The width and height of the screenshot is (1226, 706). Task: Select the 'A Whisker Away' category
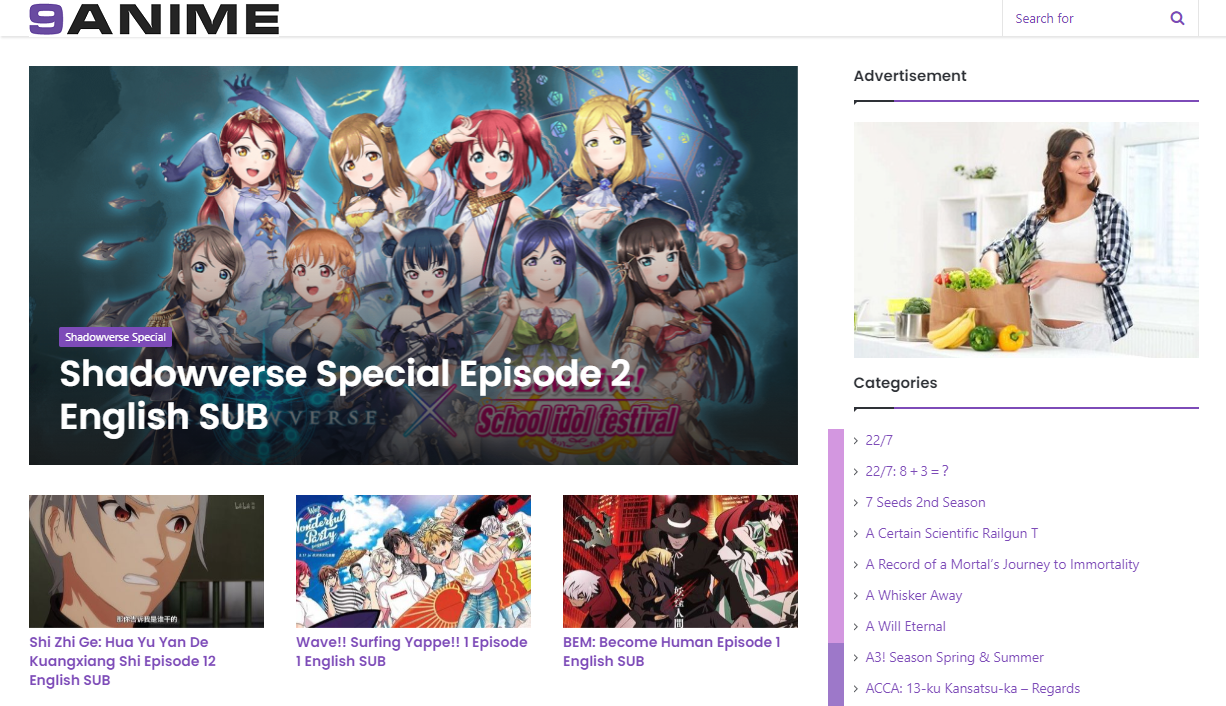914,595
